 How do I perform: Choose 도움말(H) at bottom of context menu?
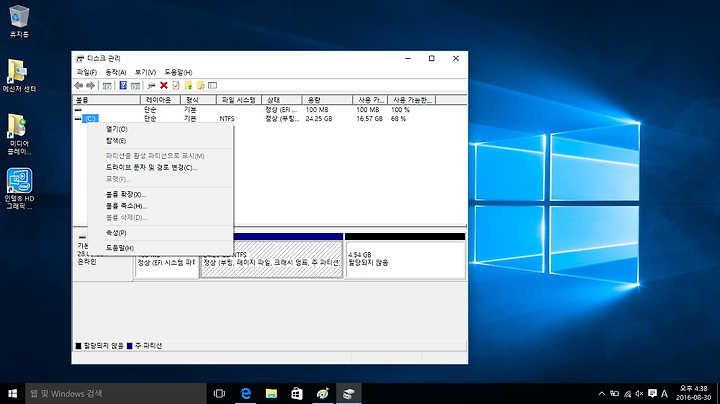tap(160, 248)
